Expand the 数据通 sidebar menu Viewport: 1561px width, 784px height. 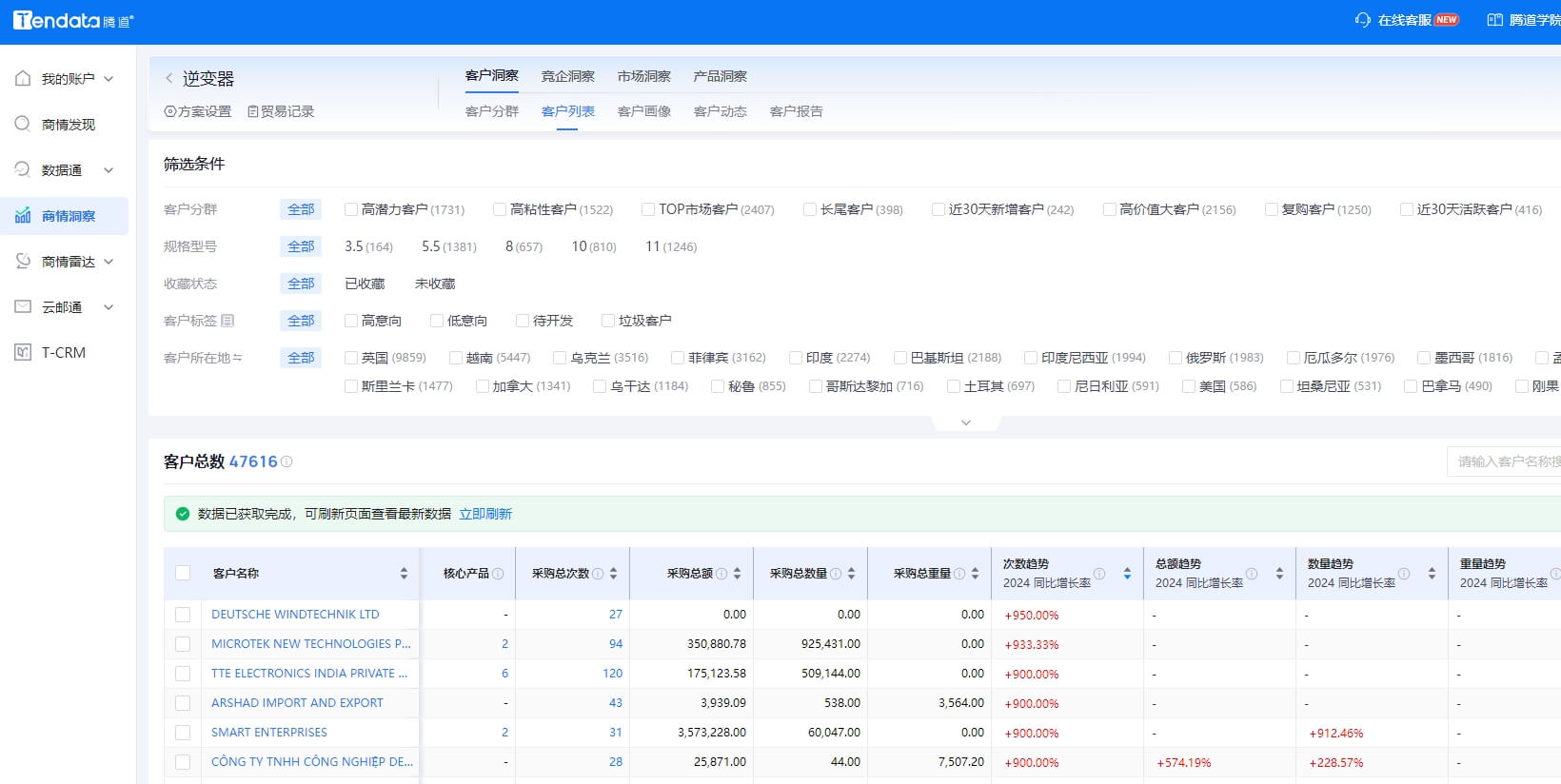[x=109, y=170]
